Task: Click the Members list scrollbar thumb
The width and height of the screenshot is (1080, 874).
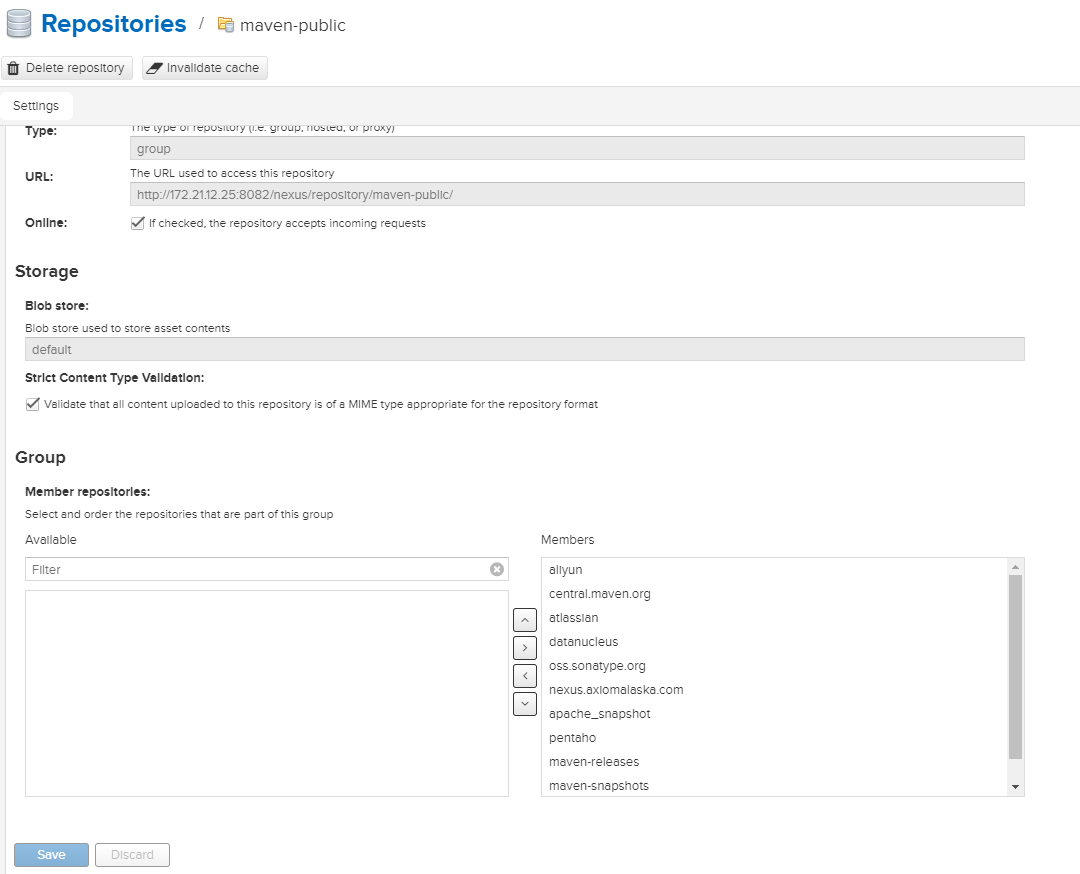Action: click(1016, 666)
